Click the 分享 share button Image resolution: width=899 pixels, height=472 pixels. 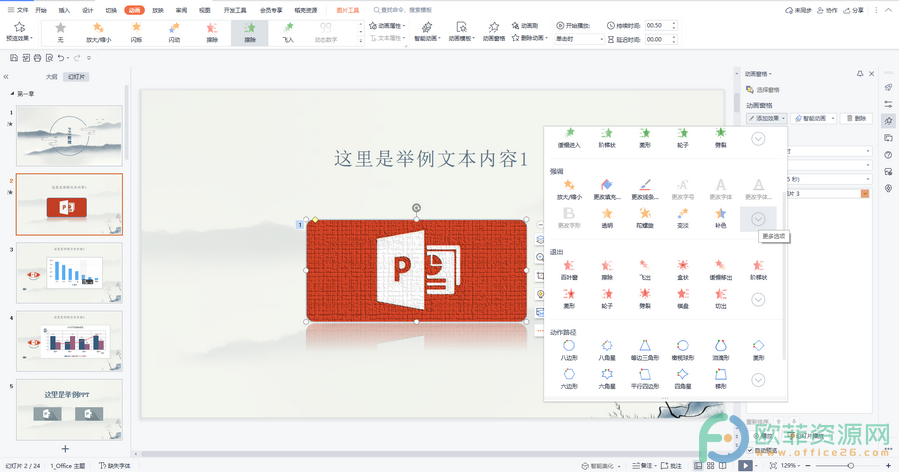coord(854,10)
